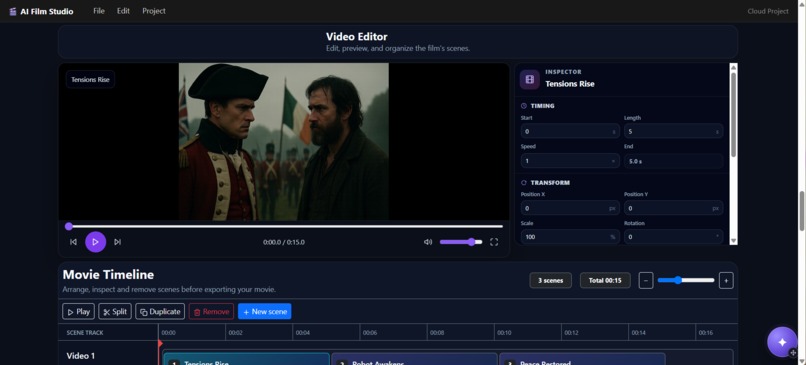Click the Cloud Project label
The height and width of the screenshot is (365, 806).
click(x=767, y=11)
